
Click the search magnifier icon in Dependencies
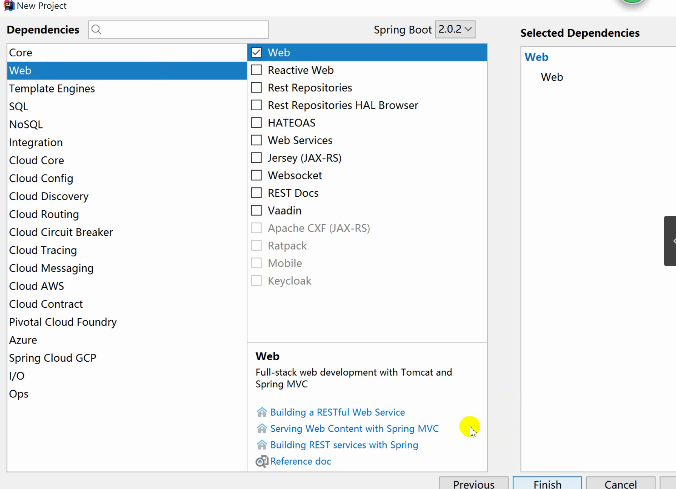pyautogui.click(x=97, y=29)
